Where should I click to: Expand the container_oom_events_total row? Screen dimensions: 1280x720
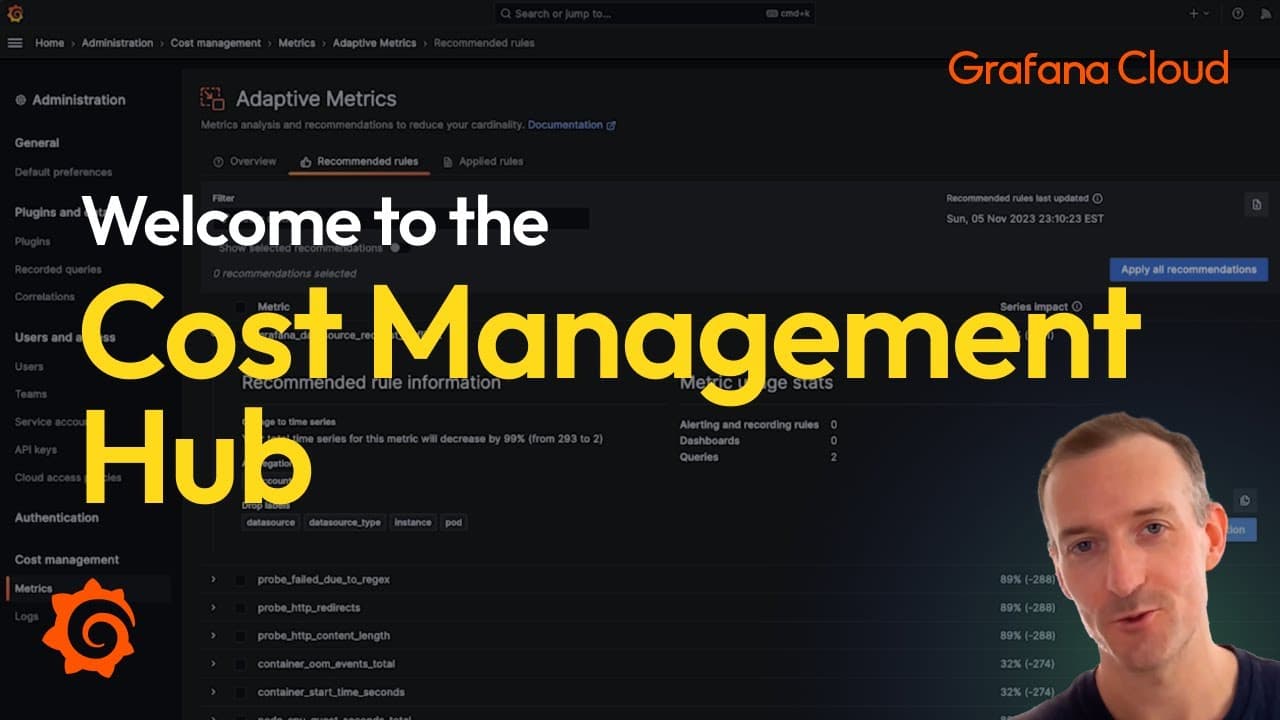(x=213, y=663)
